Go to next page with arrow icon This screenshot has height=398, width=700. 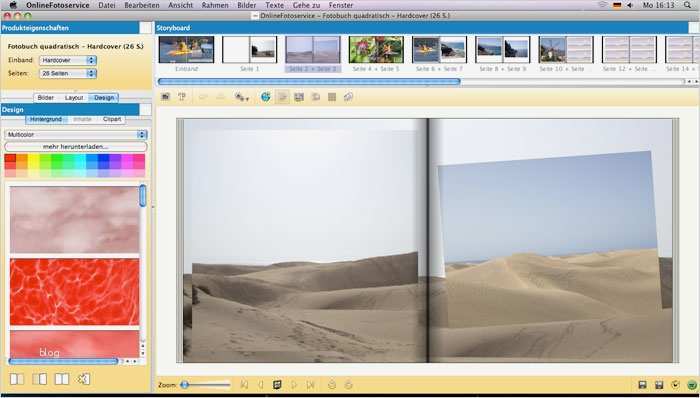point(294,385)
